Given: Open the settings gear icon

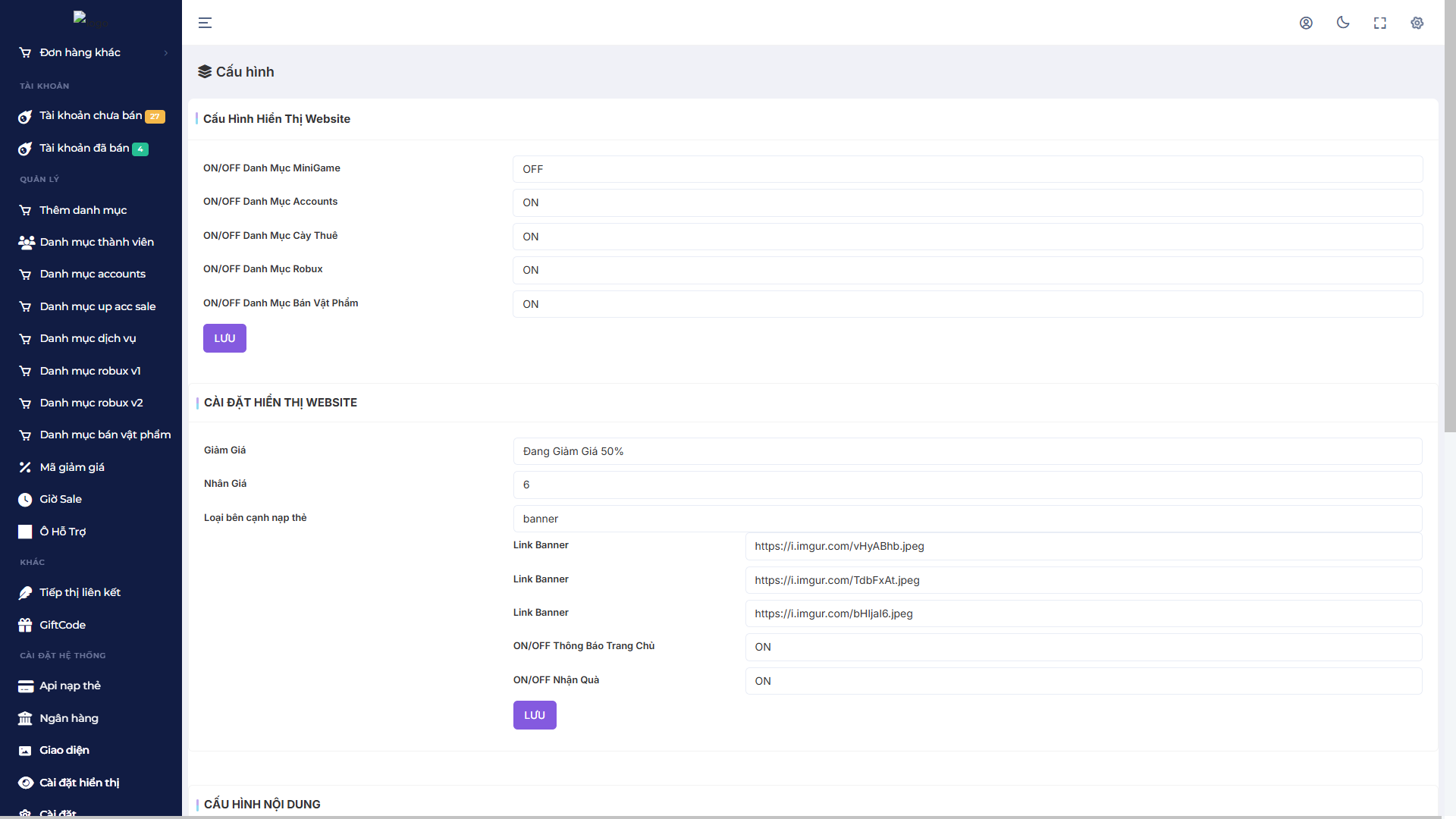Looking at the screenshot, I should point(1417,23).
